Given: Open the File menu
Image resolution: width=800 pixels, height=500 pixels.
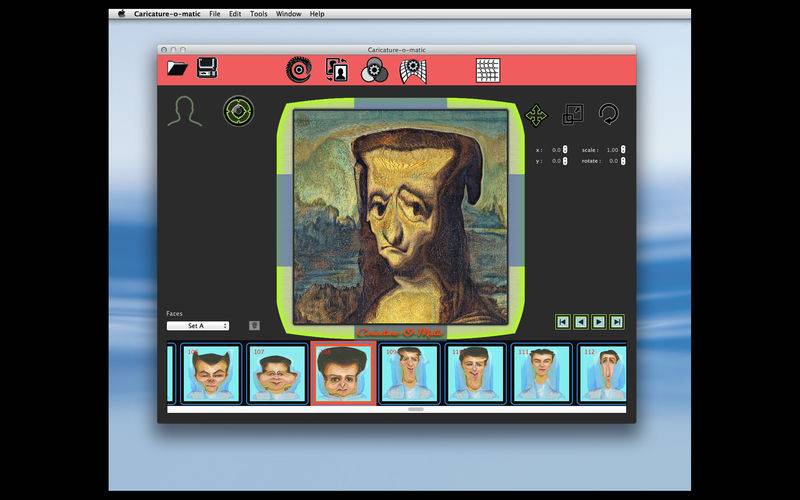Looking at the screenshot, I should point(215,14).
